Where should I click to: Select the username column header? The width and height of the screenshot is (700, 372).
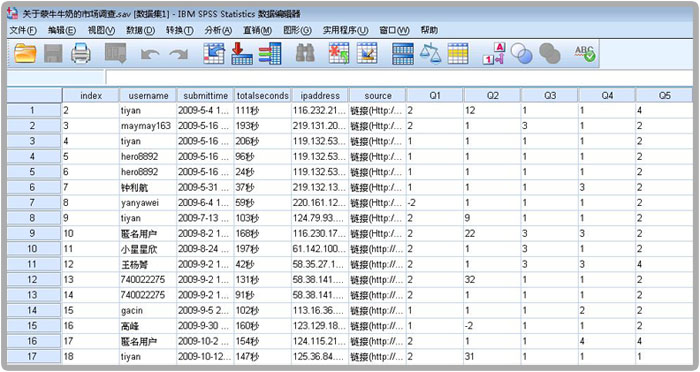(148, 96)
